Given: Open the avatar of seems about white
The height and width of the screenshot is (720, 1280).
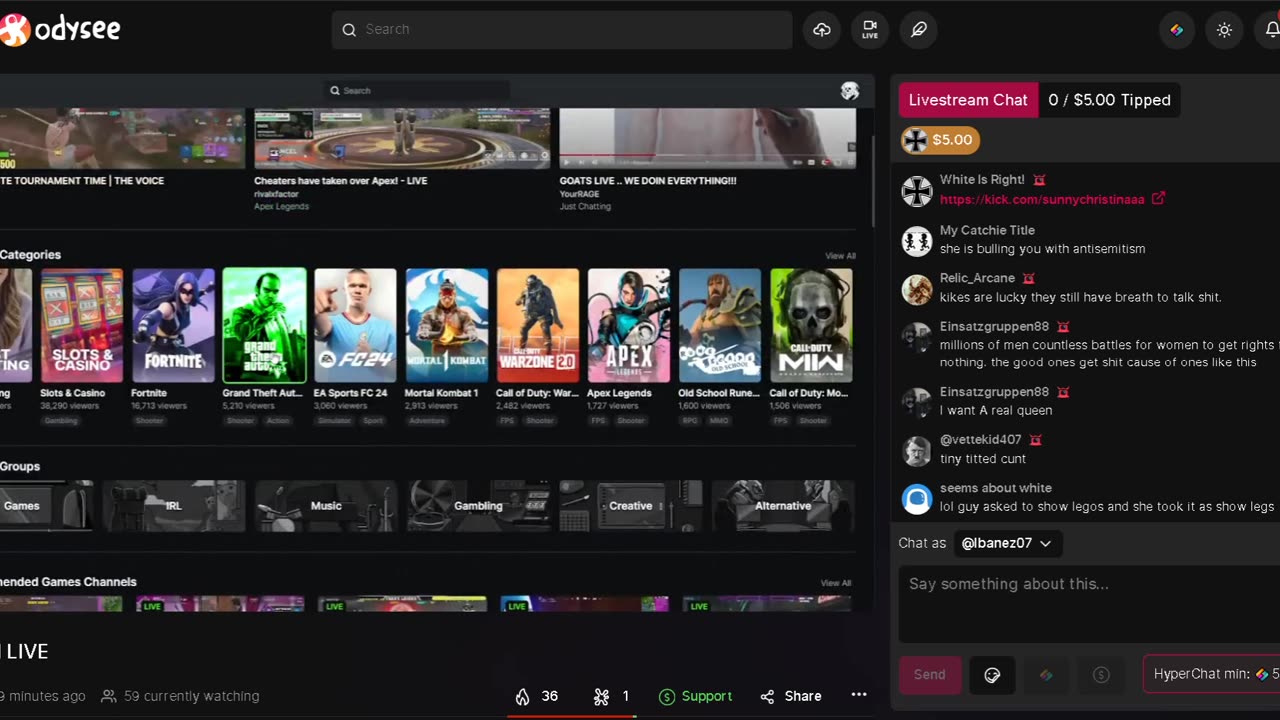Looking at the screenshot, I should 917,498.
